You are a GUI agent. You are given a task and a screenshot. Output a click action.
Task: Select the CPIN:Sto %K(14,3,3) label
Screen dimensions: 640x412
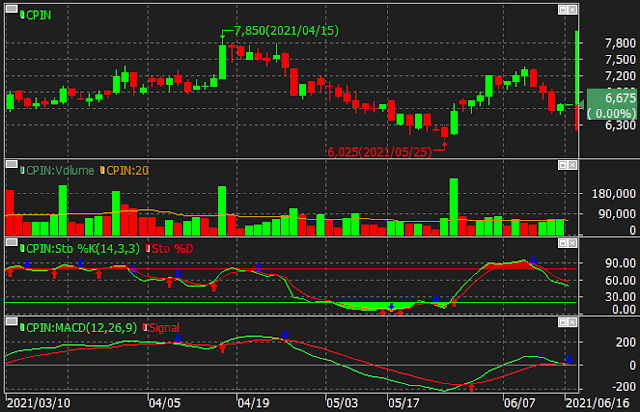[83, 249]
